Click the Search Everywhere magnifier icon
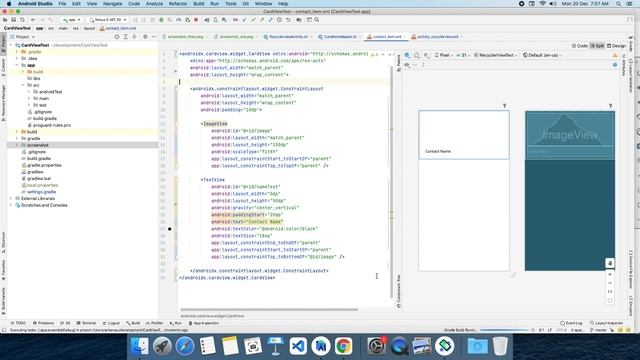The width and height of the screenshot is (640, 360). (317, 20)
